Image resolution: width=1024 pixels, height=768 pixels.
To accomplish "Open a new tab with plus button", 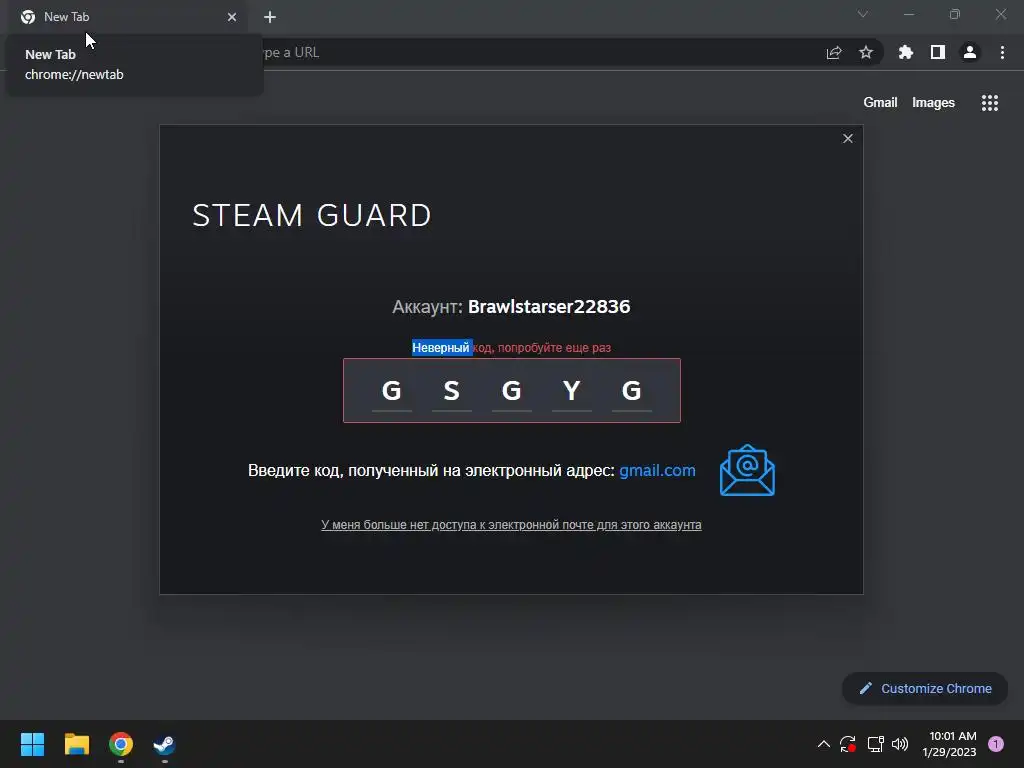I will [x=270, y=17].
